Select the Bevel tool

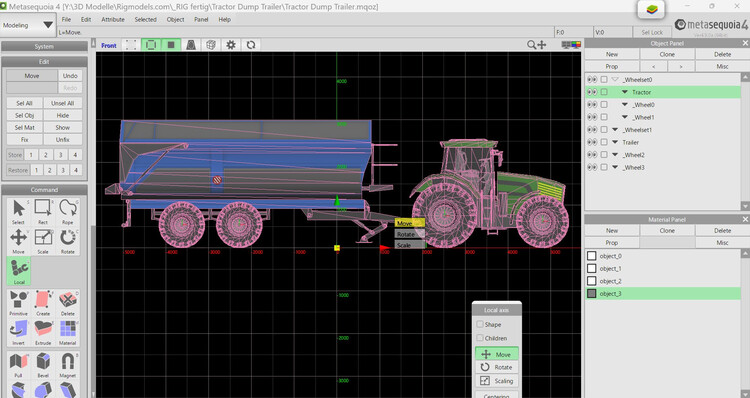click(43, 365)
